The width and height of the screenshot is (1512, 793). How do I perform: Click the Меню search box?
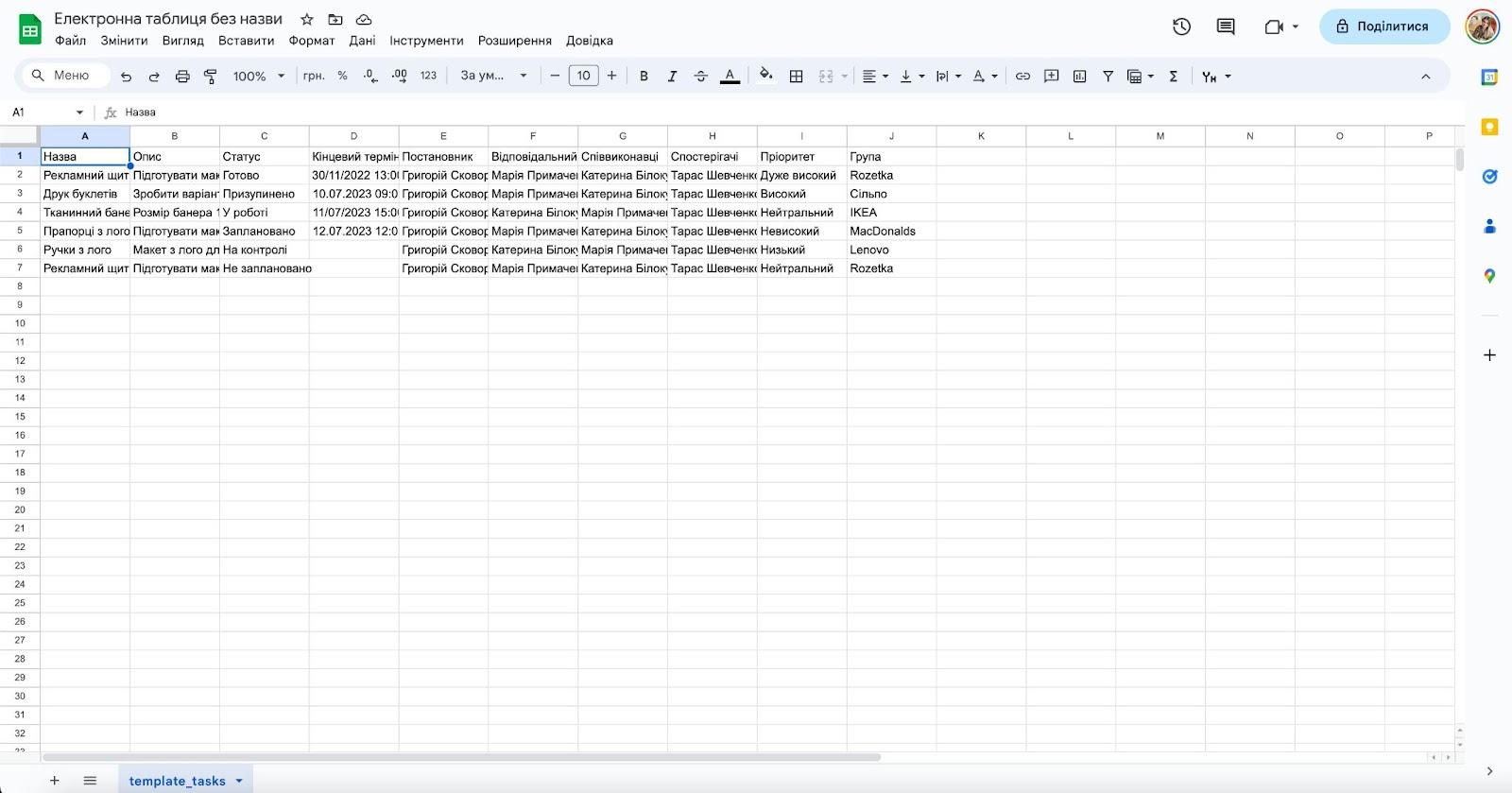click(x=66, y=76)
